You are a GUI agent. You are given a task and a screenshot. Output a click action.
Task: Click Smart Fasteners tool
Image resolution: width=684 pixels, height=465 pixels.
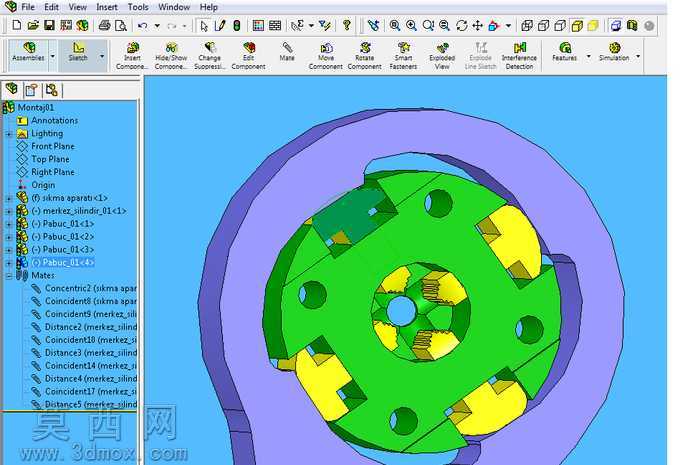pyautogui.click(x=404, y=56)
